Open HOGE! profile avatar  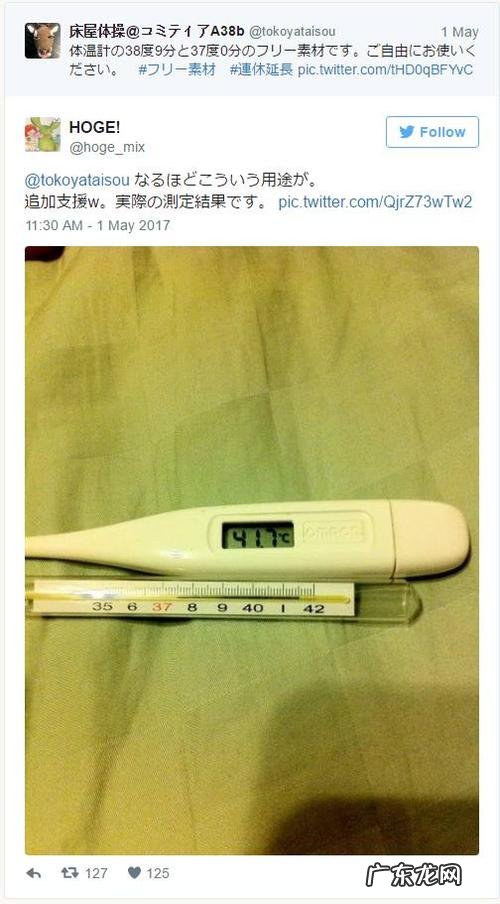tap(43, 134)
